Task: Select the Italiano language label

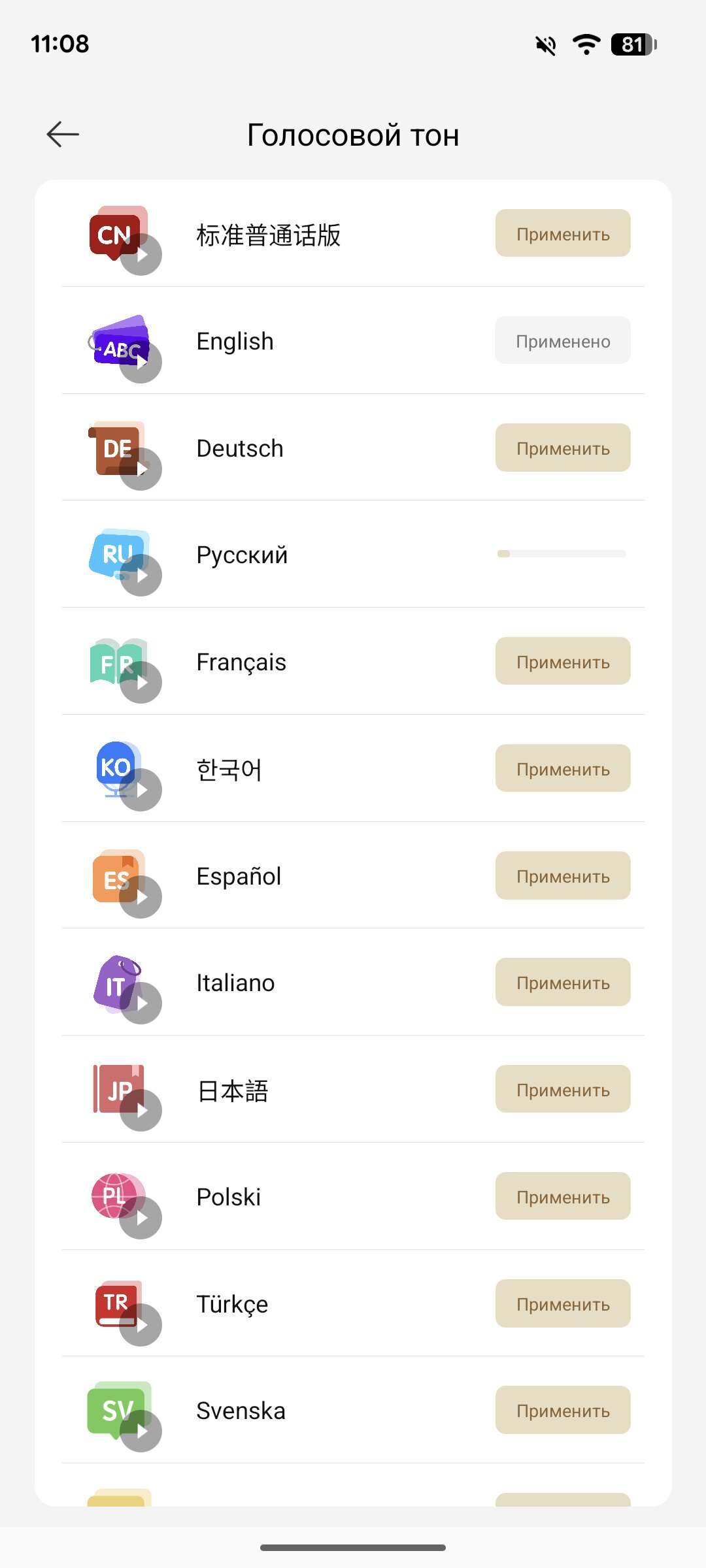Action: coord(235,983)
